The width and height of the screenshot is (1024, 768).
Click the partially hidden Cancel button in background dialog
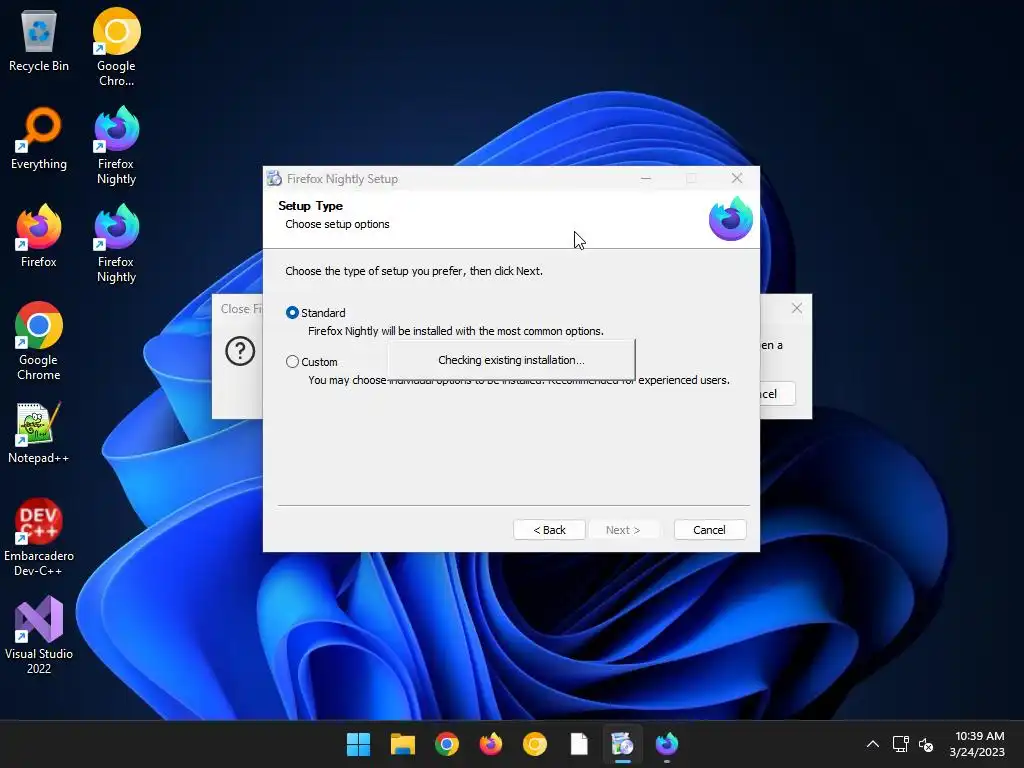pyautogui.click(x=777, y=394)
